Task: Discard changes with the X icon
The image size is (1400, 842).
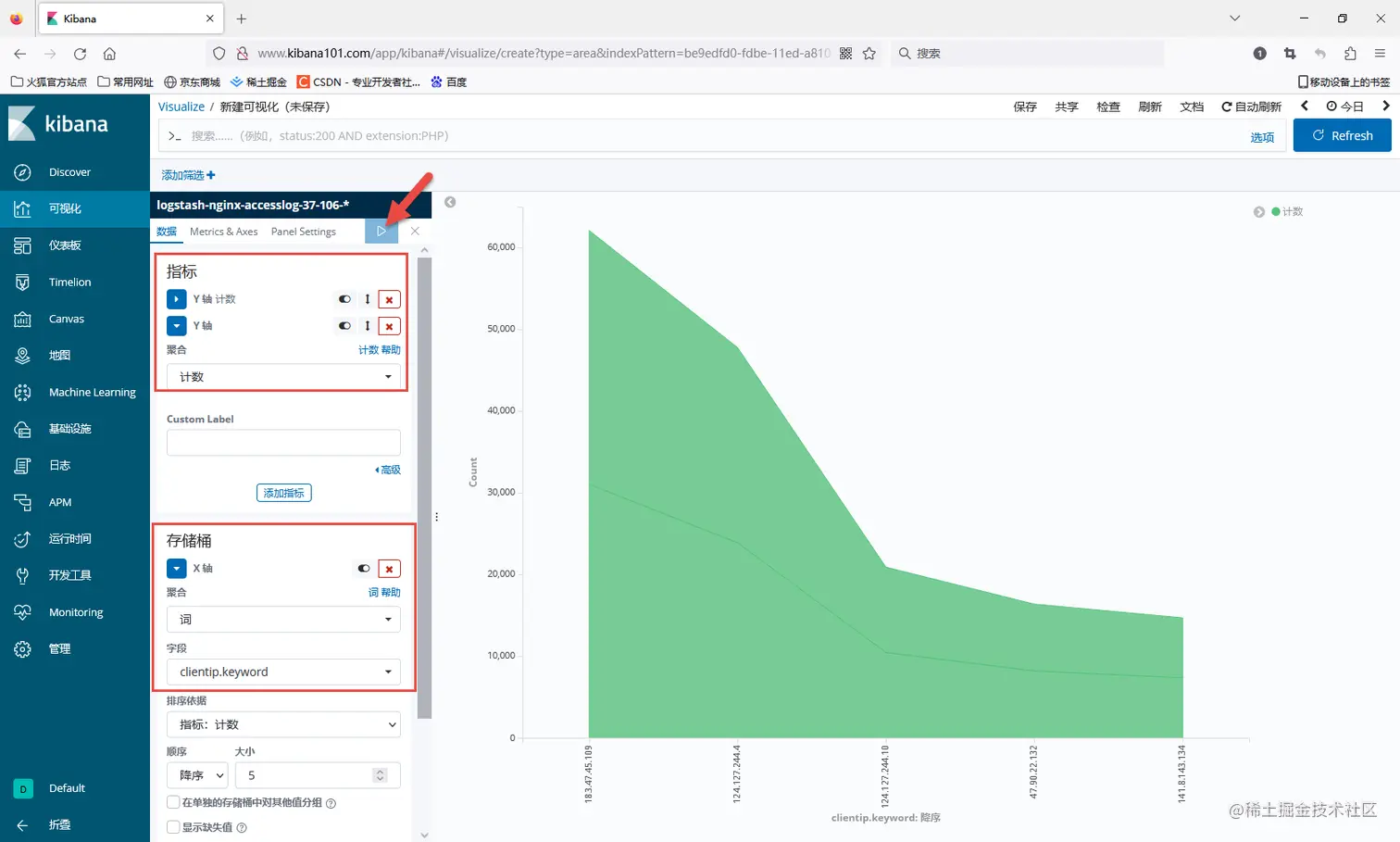Action: click(415, 232)
